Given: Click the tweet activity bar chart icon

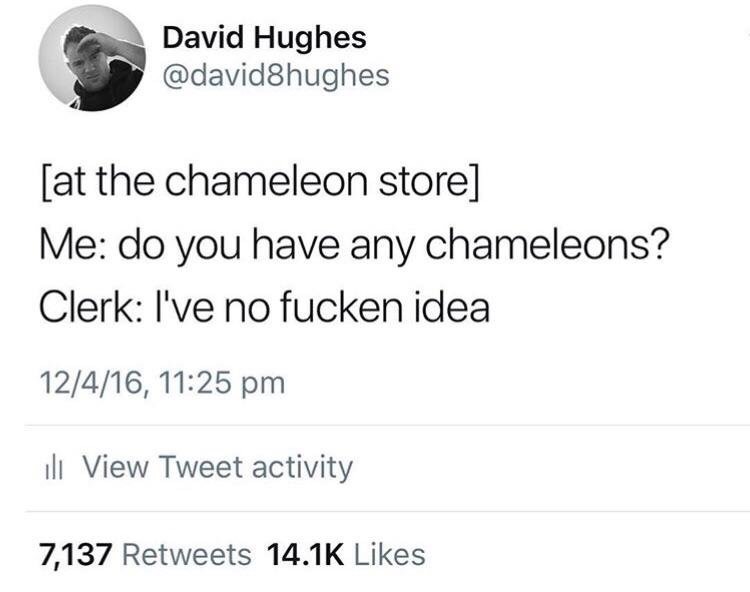Looking at the screenshot, I should [x=54, y=468].
